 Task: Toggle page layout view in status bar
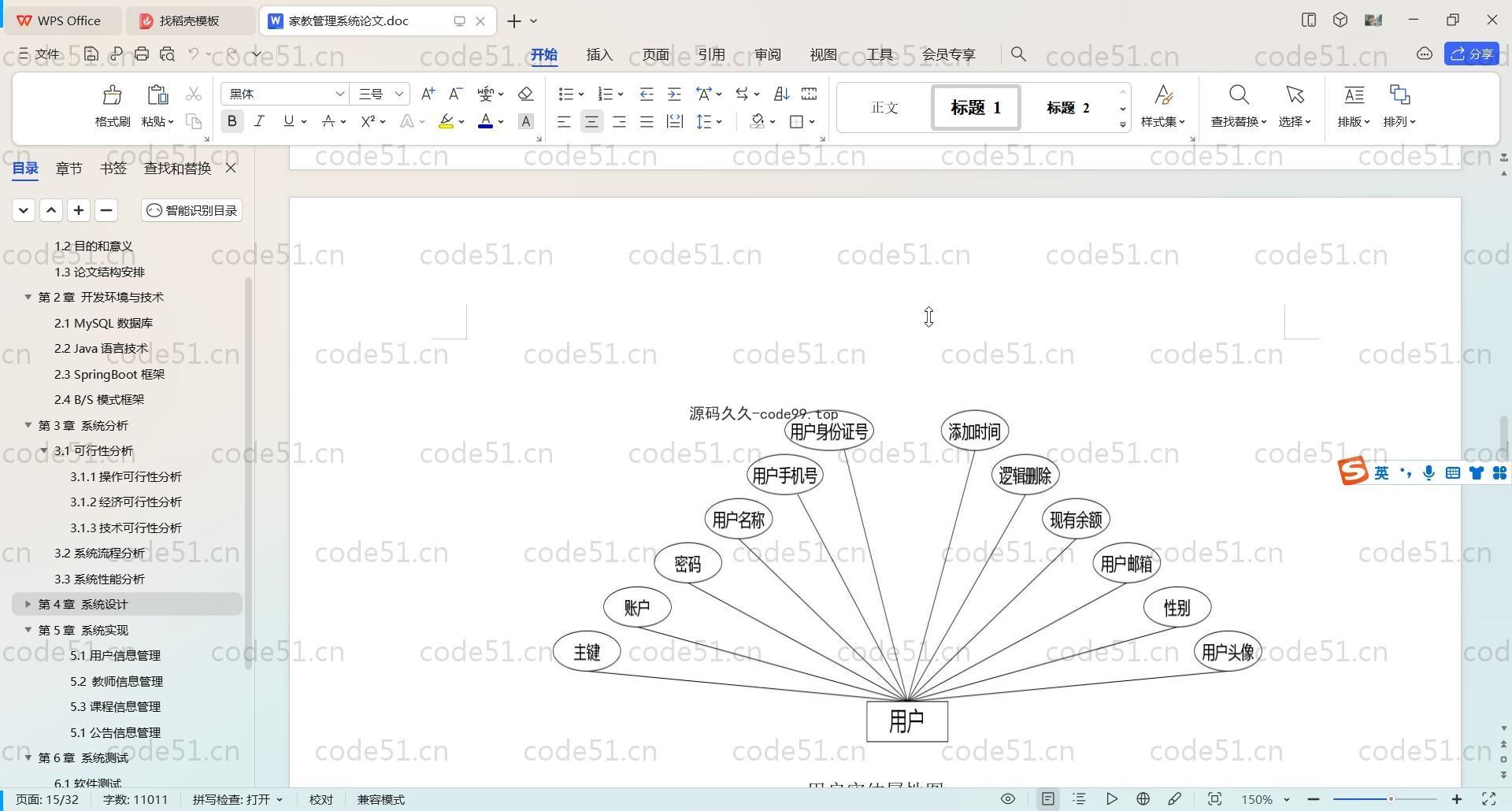(1048, 799)
